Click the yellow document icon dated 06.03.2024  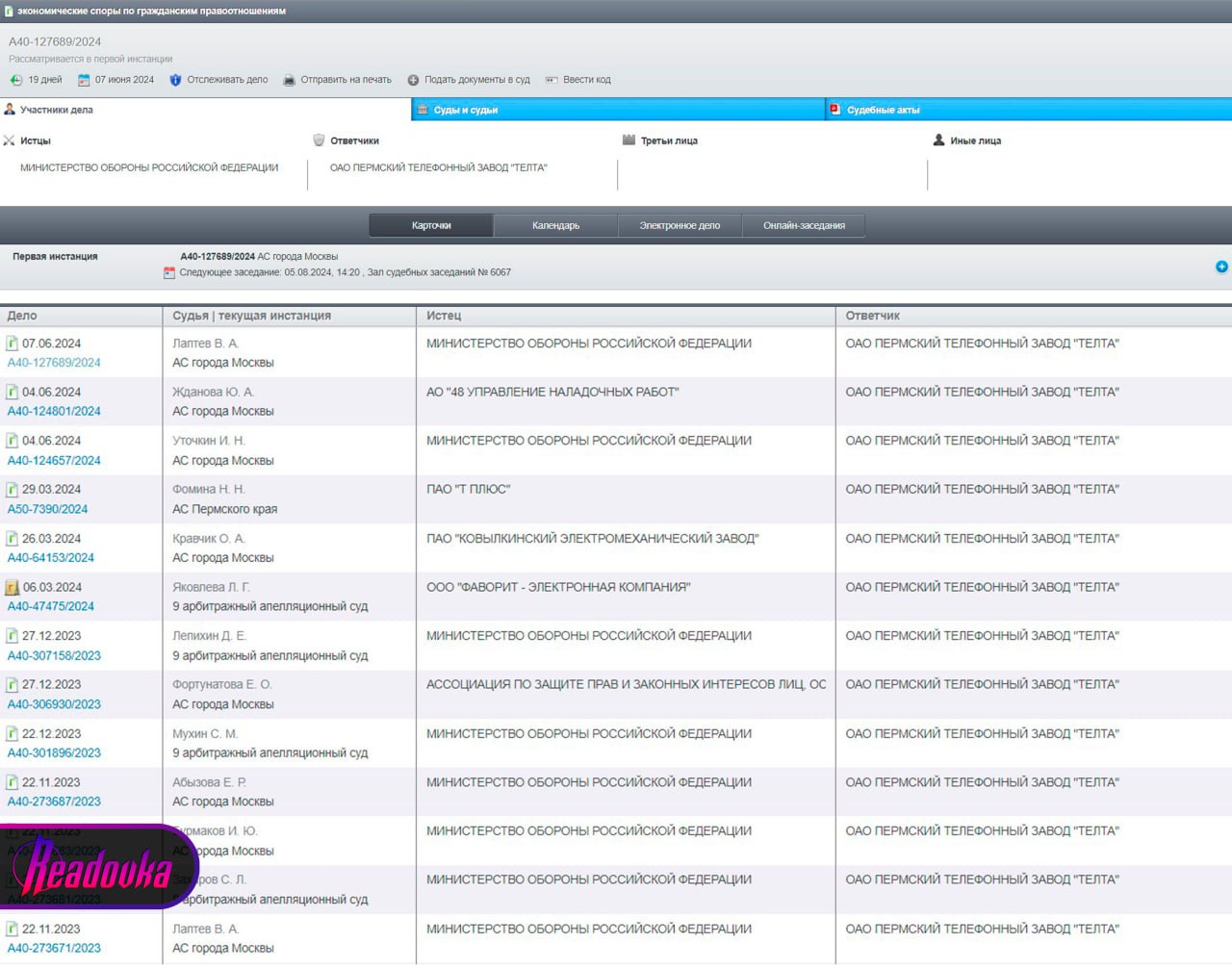click(x=13, y=587)
